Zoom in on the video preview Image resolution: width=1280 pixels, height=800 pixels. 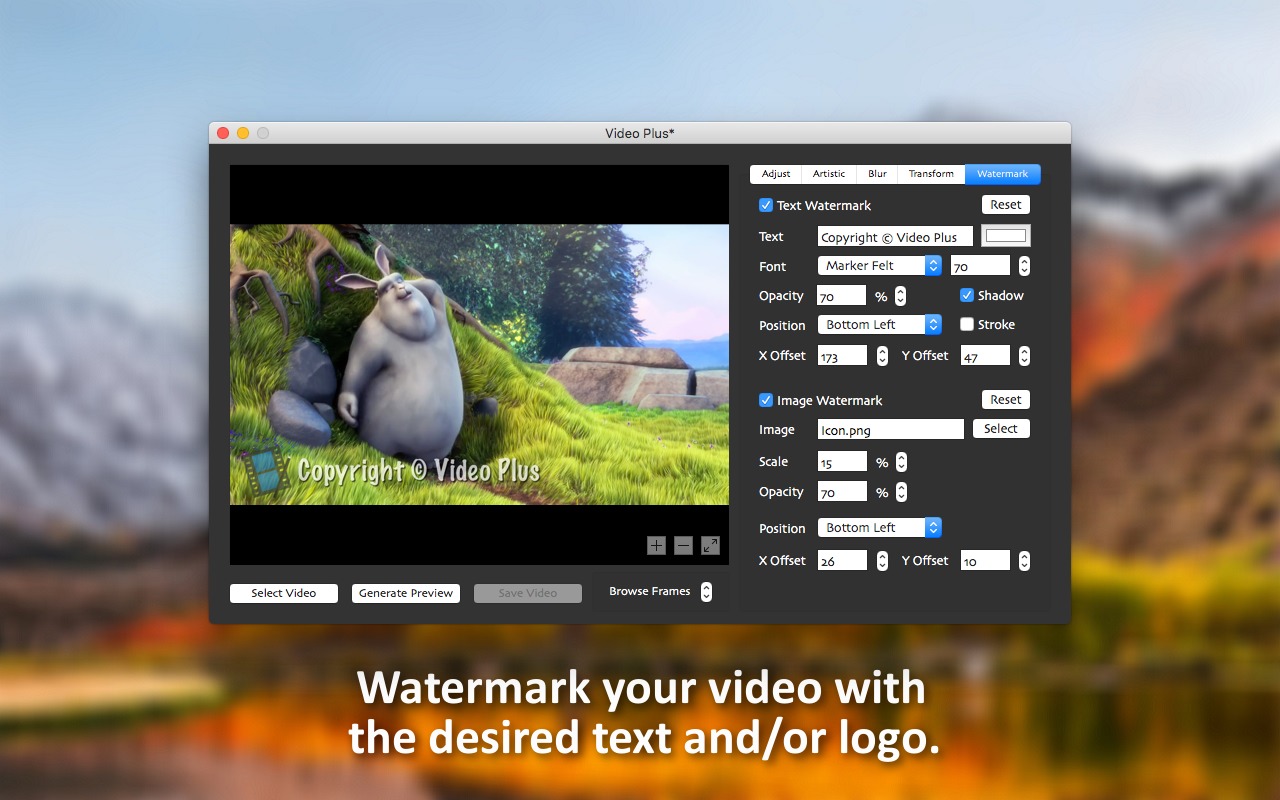[x=656, y=546]
